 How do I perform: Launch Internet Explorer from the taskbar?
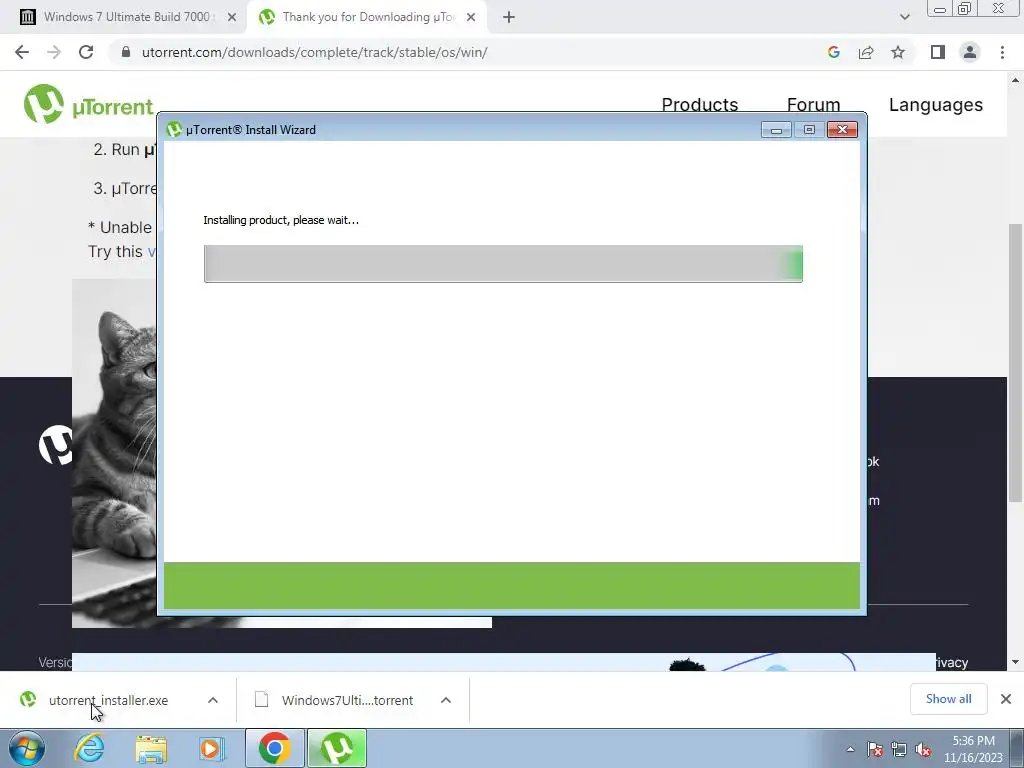89,748
